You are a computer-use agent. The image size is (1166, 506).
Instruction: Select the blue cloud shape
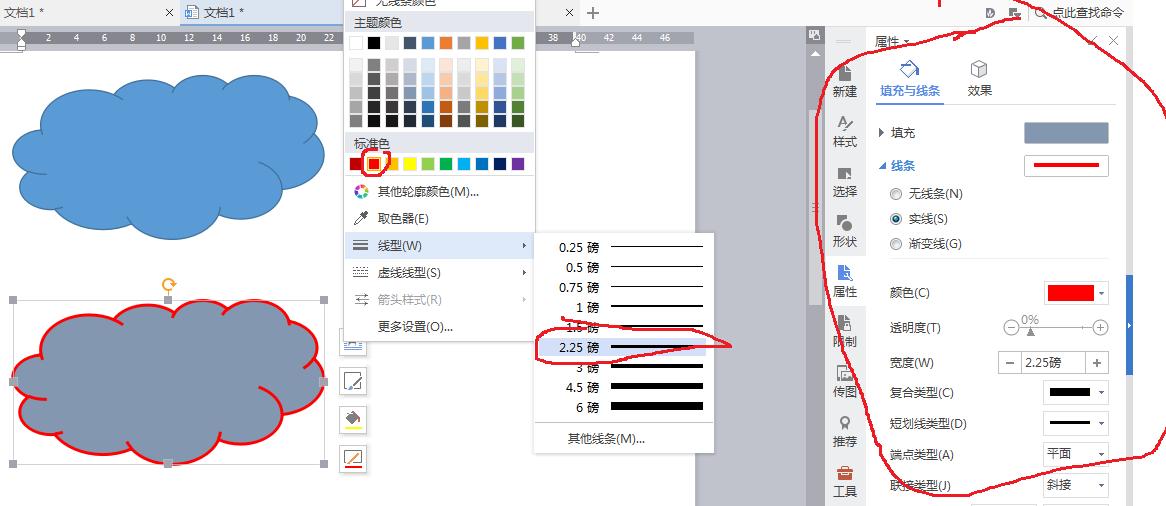pos(169,156)
